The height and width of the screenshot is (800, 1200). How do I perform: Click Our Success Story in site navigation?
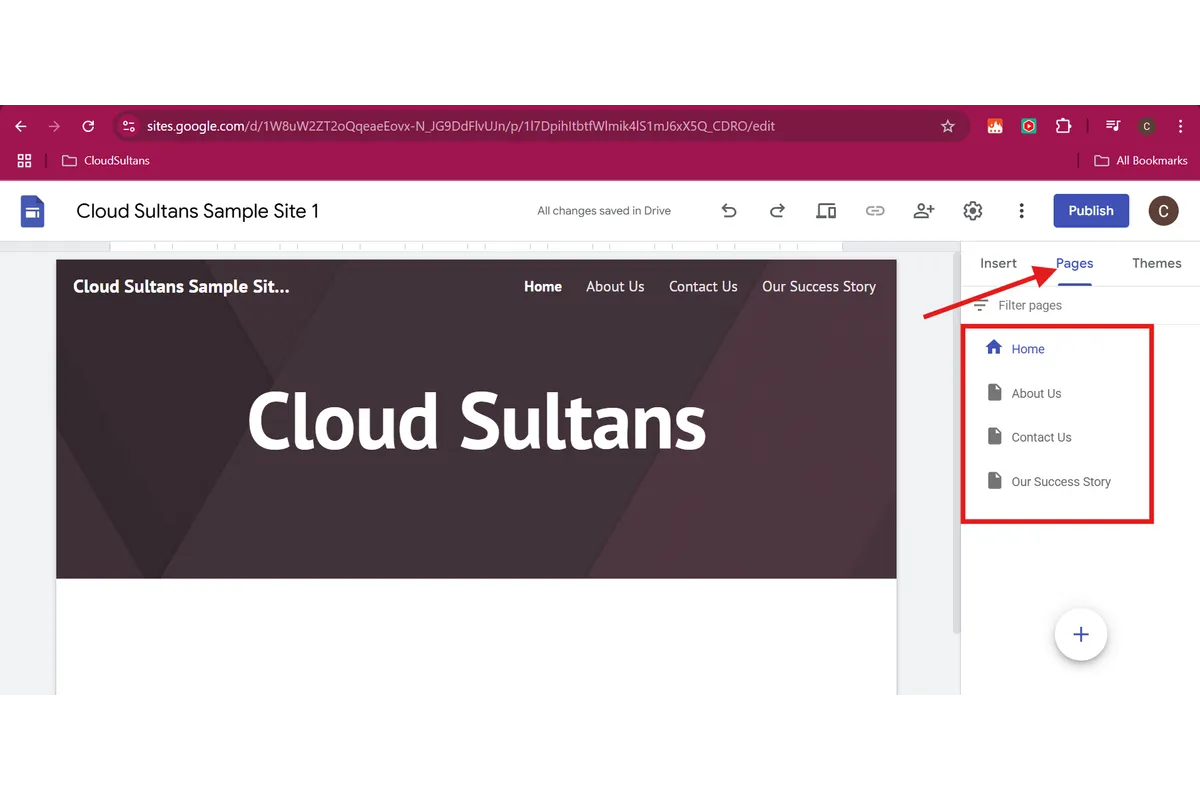point(819,286)
